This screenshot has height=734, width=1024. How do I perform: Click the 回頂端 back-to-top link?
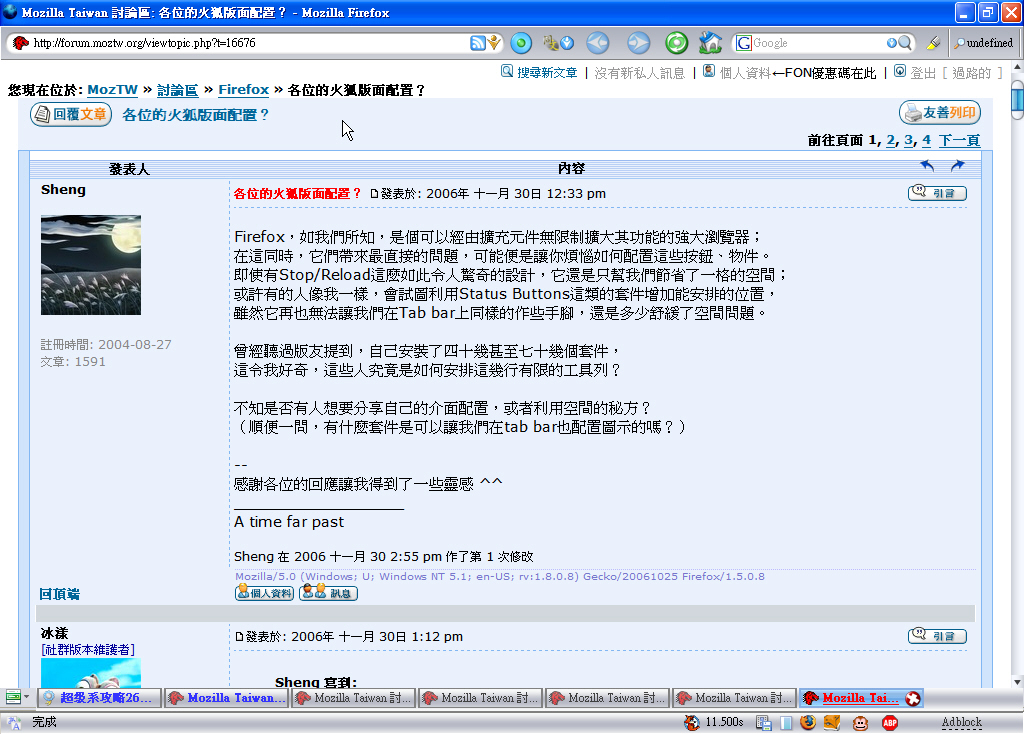click(x=59, y=594)
